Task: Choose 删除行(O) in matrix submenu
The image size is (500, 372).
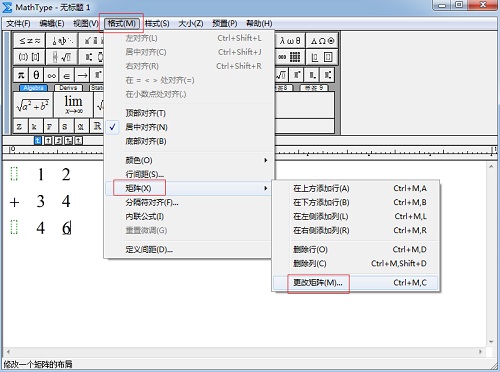Action: coord(356,249)
